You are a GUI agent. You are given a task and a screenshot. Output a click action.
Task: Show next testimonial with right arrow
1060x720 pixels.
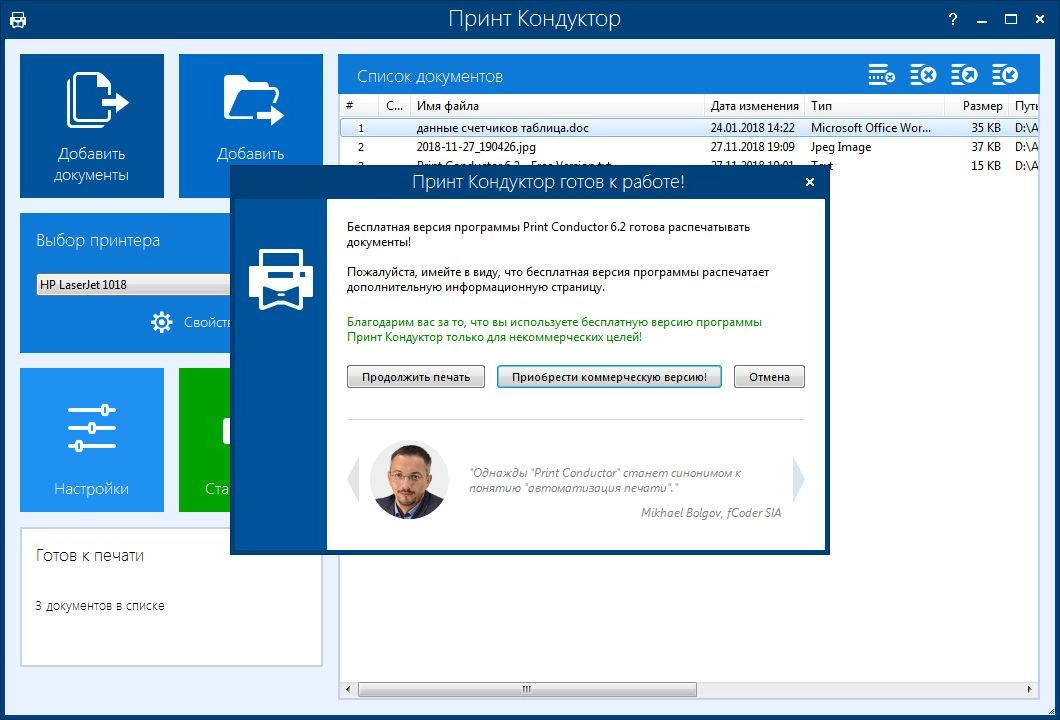pos(799,479)
